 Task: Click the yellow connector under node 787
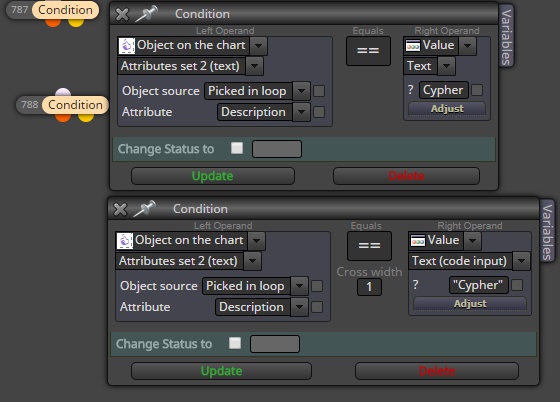pyautogui.click(x=76, y=22)
